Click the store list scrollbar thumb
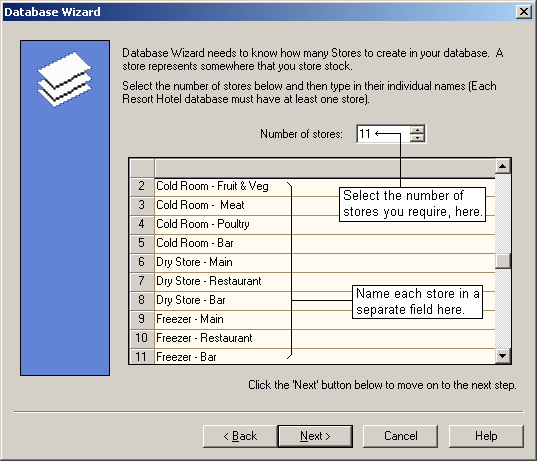The image size is (537, 461). (x=502, y=261)
